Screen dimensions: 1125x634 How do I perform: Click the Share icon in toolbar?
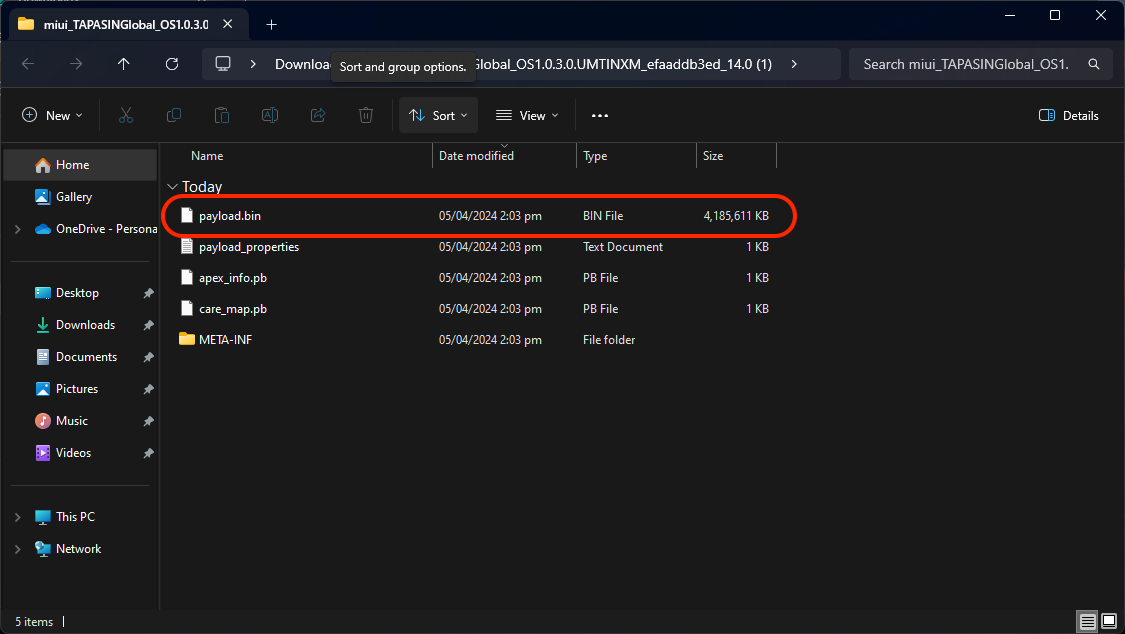[x=318, y=115]
